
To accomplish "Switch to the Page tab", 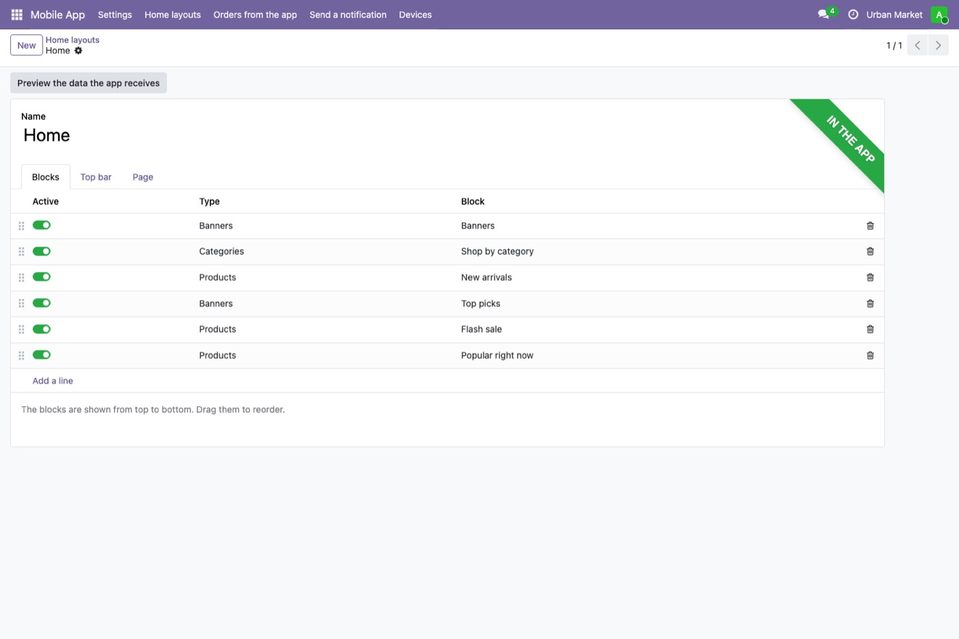I will pyautogui.click(x=143, y=177).
